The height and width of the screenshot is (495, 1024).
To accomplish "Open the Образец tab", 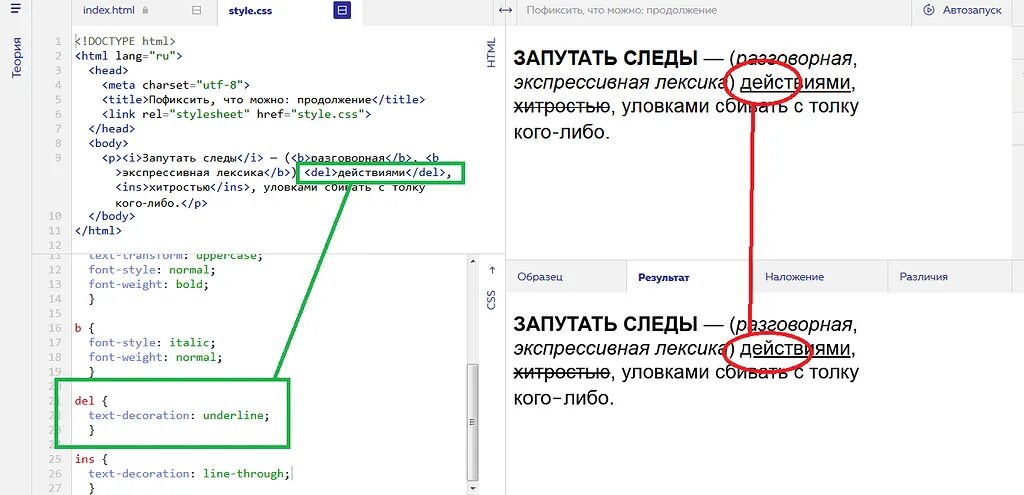I will (x=539, y=277).
